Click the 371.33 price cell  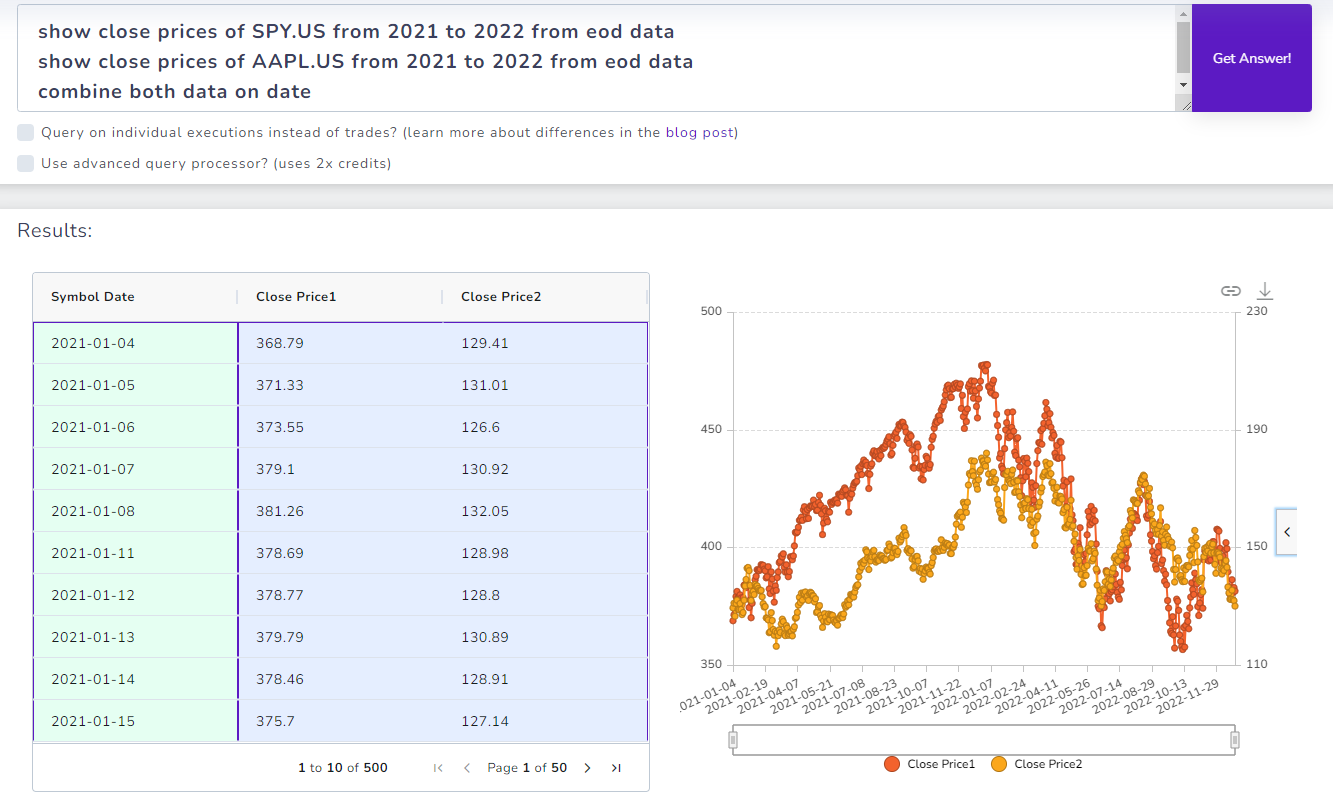(x=340, y=385)
